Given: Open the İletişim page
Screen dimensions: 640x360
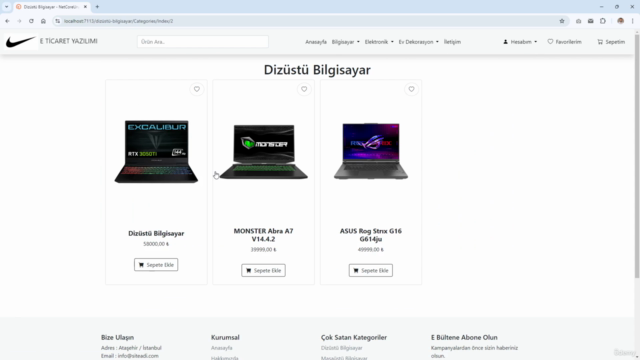Looking at the screenshot, I should tap(452, 42).
